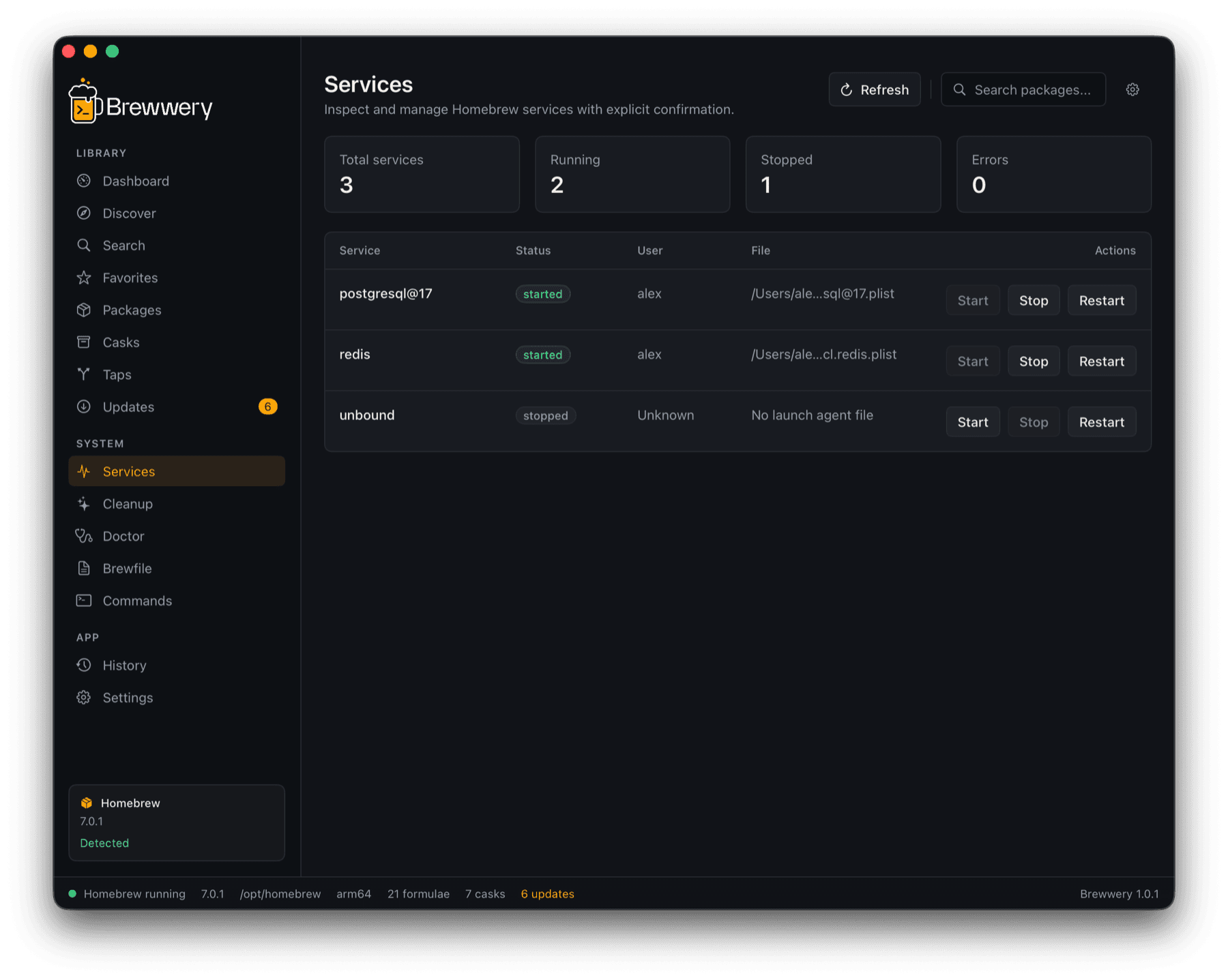Stop the redis service
The height and width of the screenshot is (980, 1228).
[1034, 361]
